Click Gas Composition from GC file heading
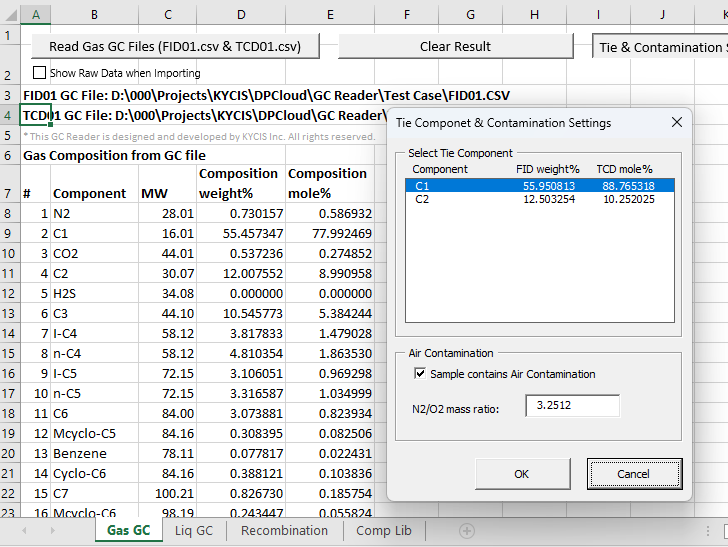The width and height of the screenshot is (728, 547). coord(115,155)
